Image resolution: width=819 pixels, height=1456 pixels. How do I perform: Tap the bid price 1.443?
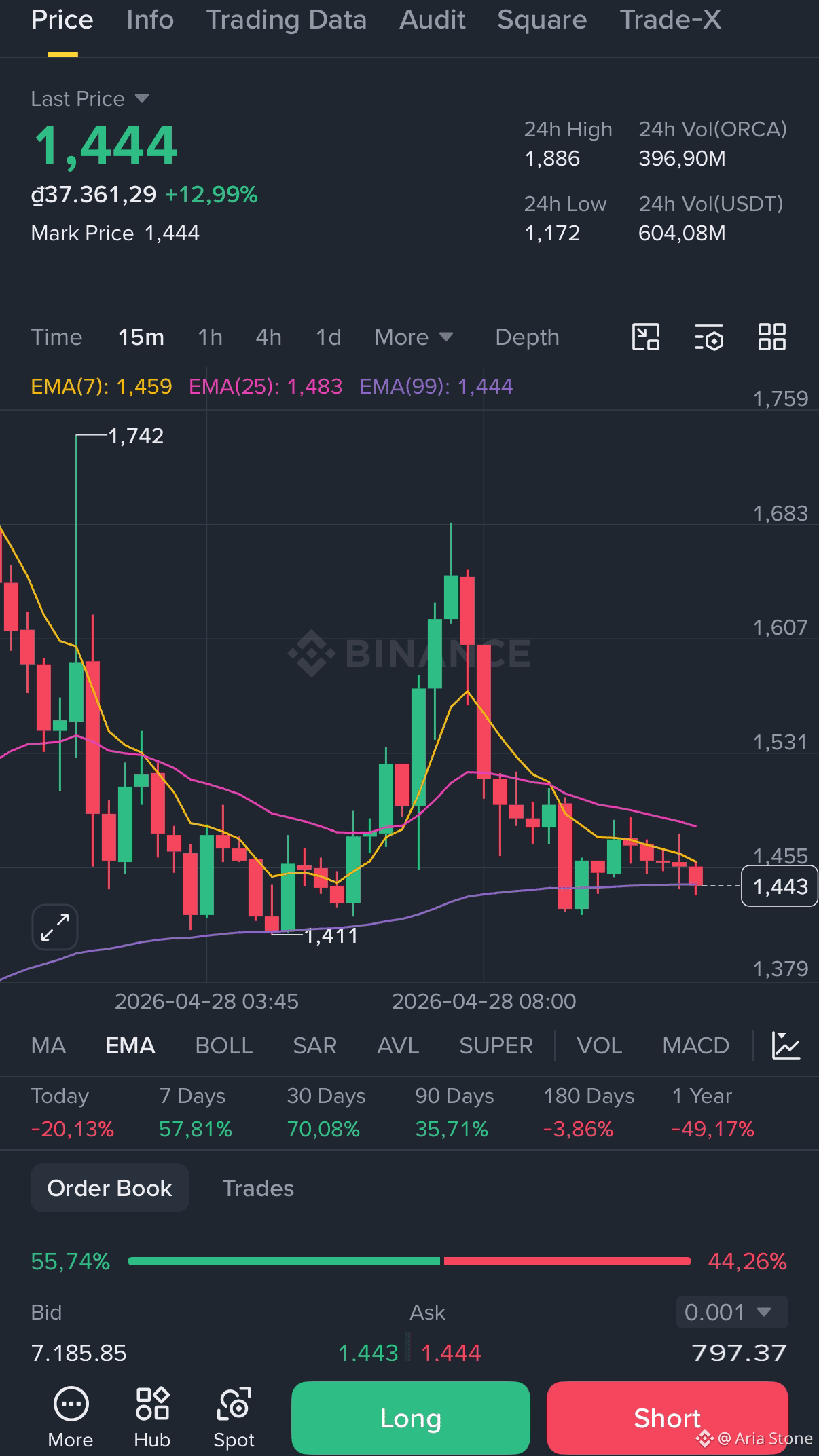click(x=368, y=1353)
